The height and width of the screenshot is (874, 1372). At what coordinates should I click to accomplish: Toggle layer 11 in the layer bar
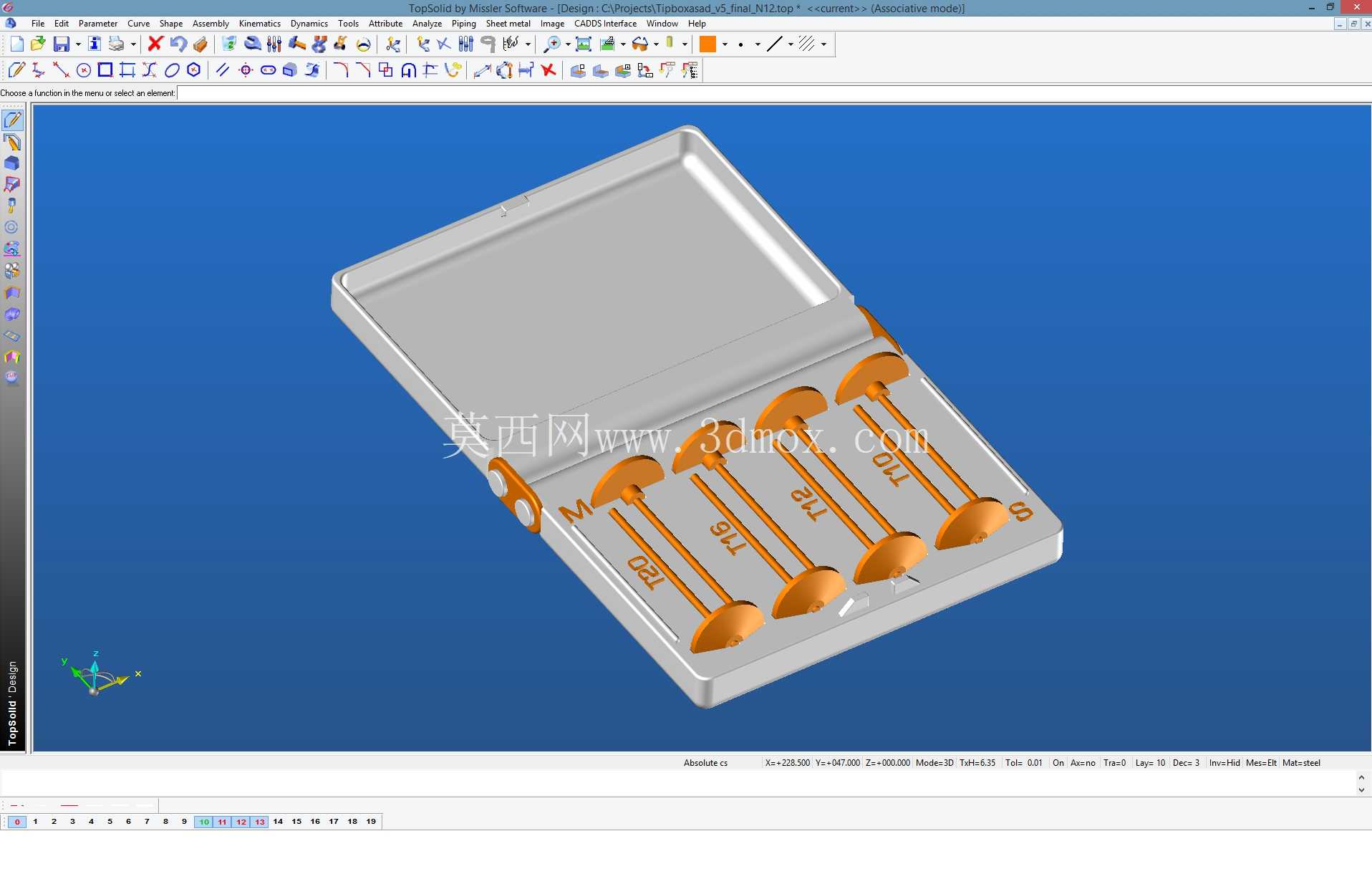pos(222,822)
